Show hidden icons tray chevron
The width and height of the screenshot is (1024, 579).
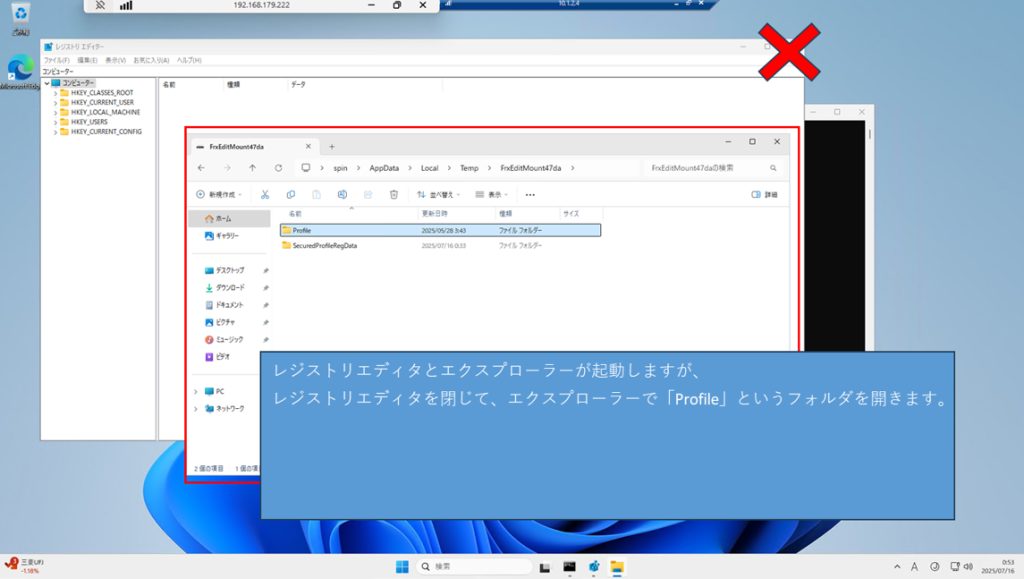[897, 567]
